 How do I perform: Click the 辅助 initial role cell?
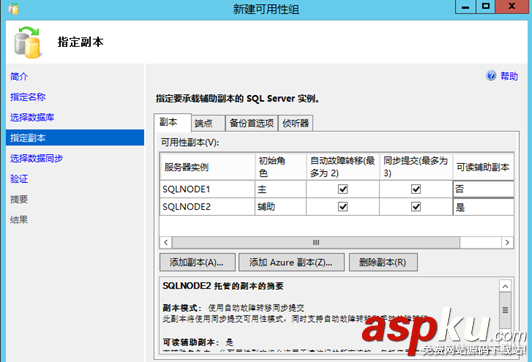281,207
